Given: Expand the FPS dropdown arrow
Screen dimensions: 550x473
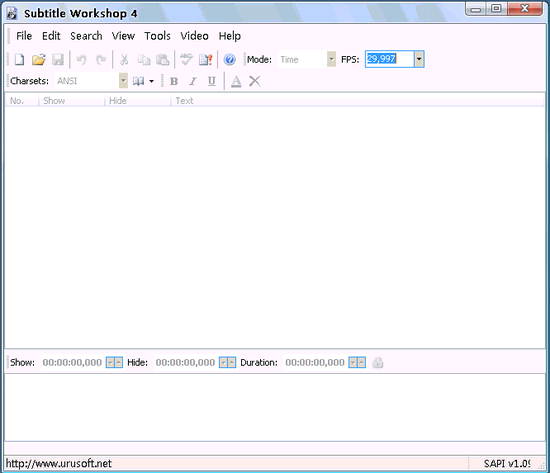Looking at the screenshot, I should (x=419, y=59).
